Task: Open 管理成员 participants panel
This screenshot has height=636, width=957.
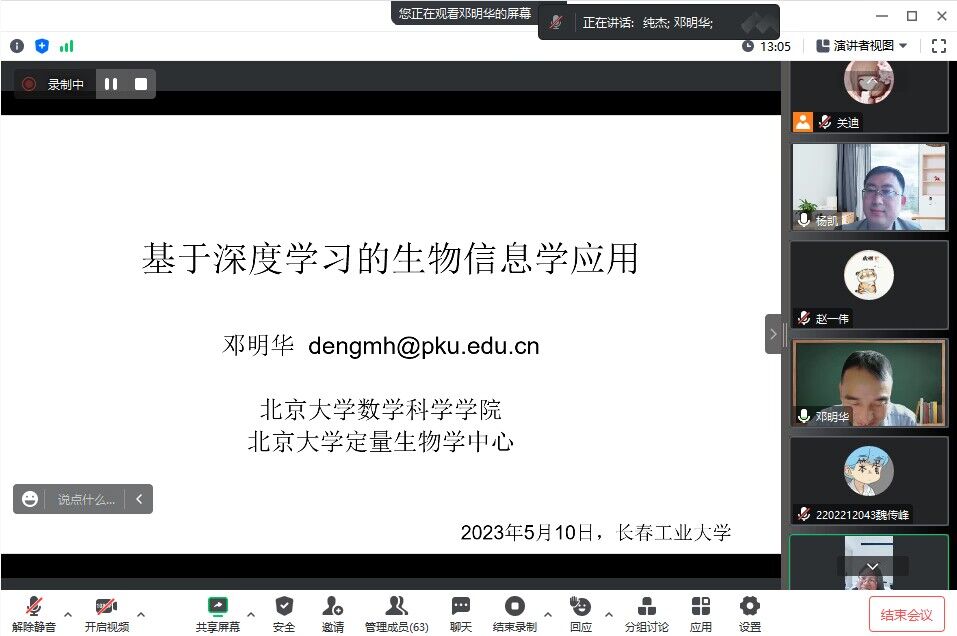Action: (396, 607)
